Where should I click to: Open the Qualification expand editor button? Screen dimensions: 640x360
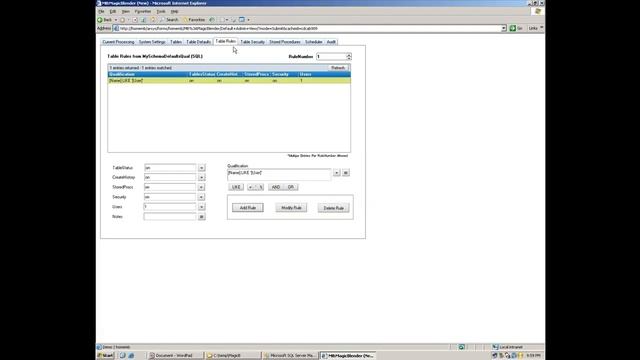click(x=346, y=173)
